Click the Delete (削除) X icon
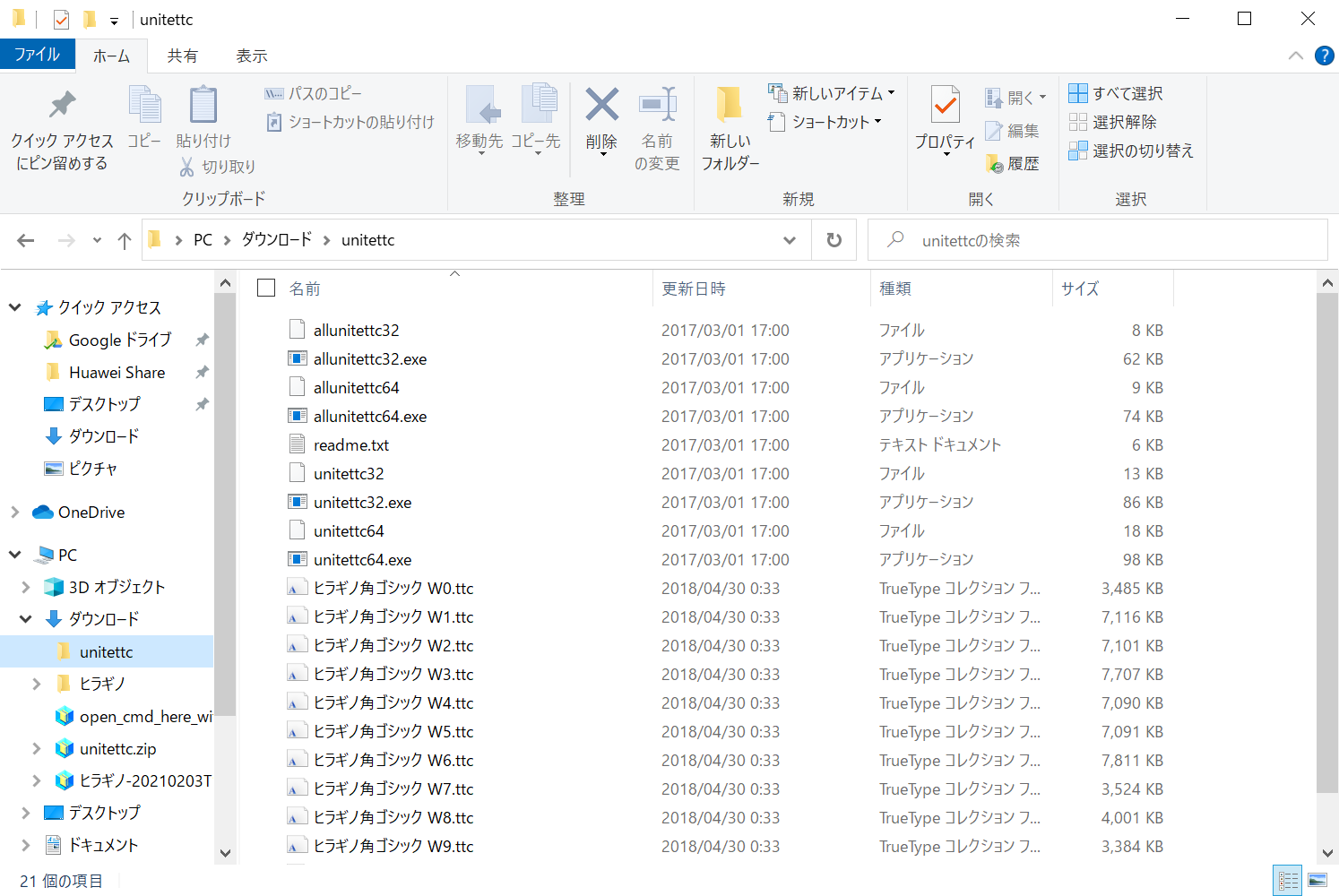 (601, 106)
